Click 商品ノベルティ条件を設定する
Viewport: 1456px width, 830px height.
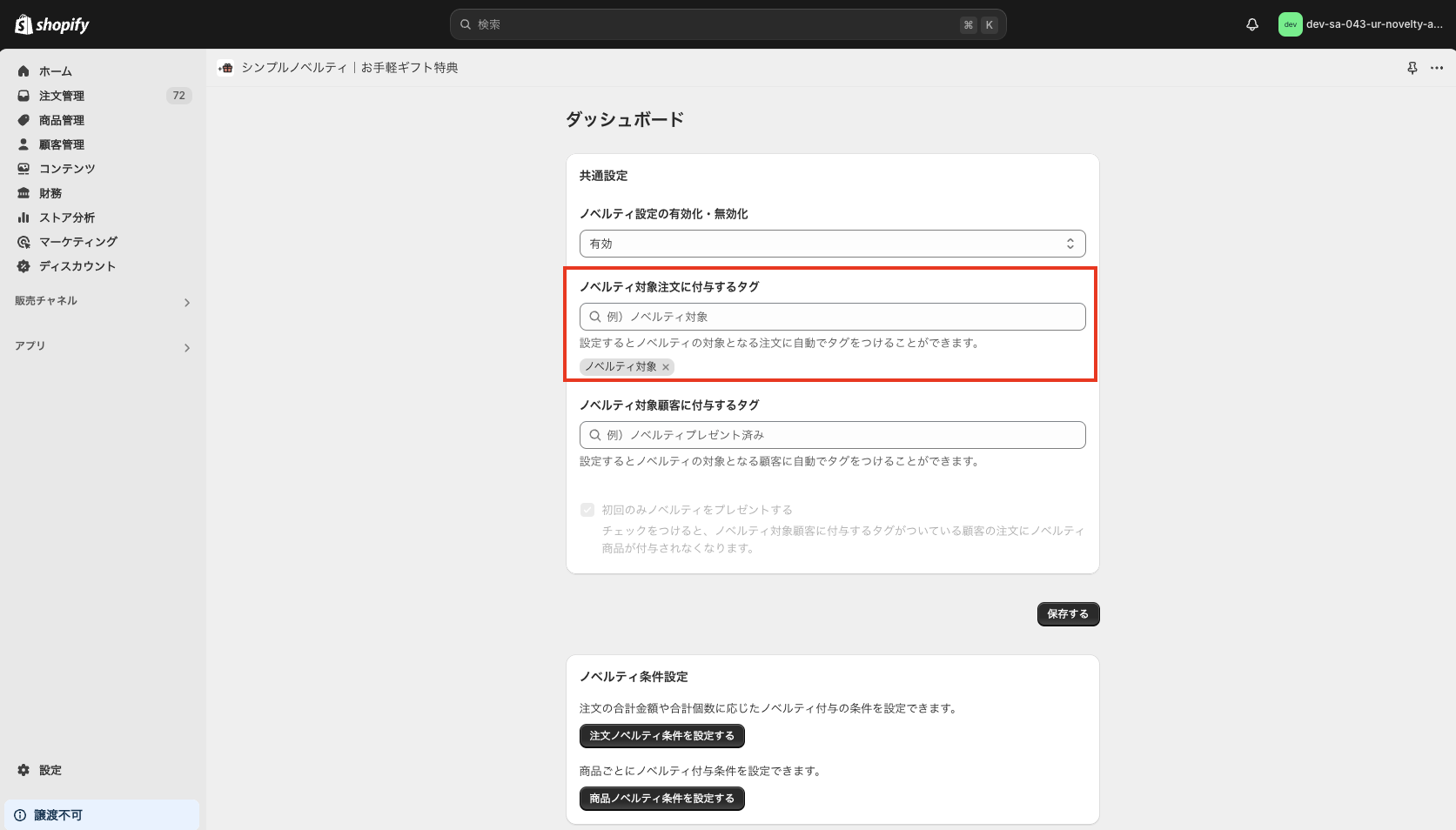661,798
